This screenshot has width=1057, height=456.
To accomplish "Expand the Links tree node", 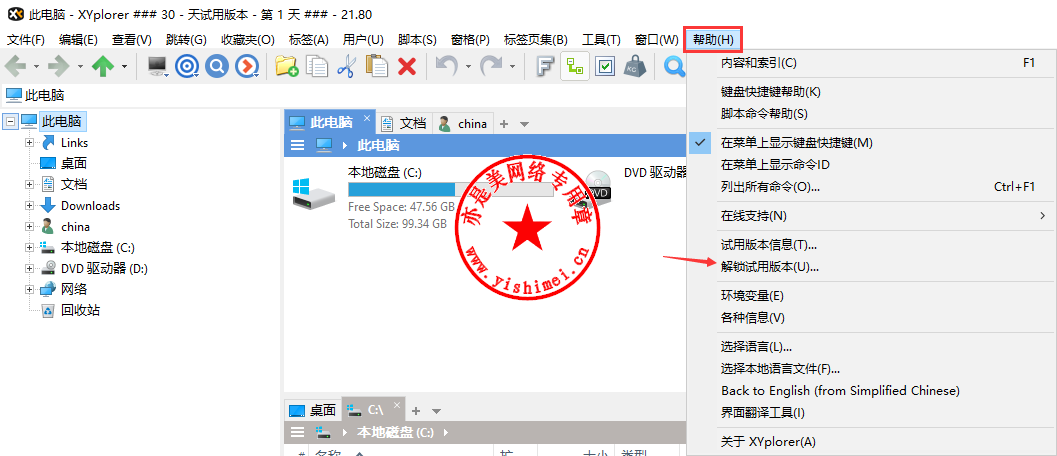I will tap(29, 143).
